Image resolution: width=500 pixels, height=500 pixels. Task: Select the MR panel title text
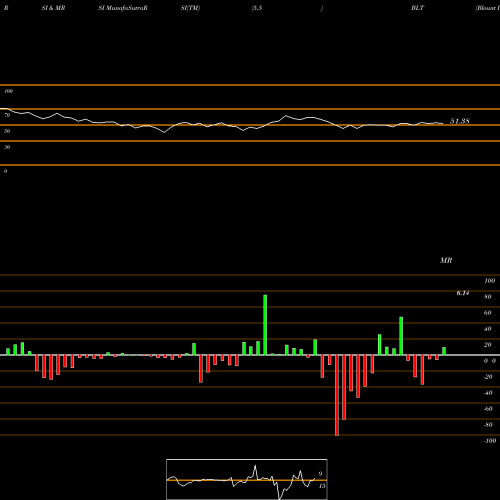(x=446, y=260)
